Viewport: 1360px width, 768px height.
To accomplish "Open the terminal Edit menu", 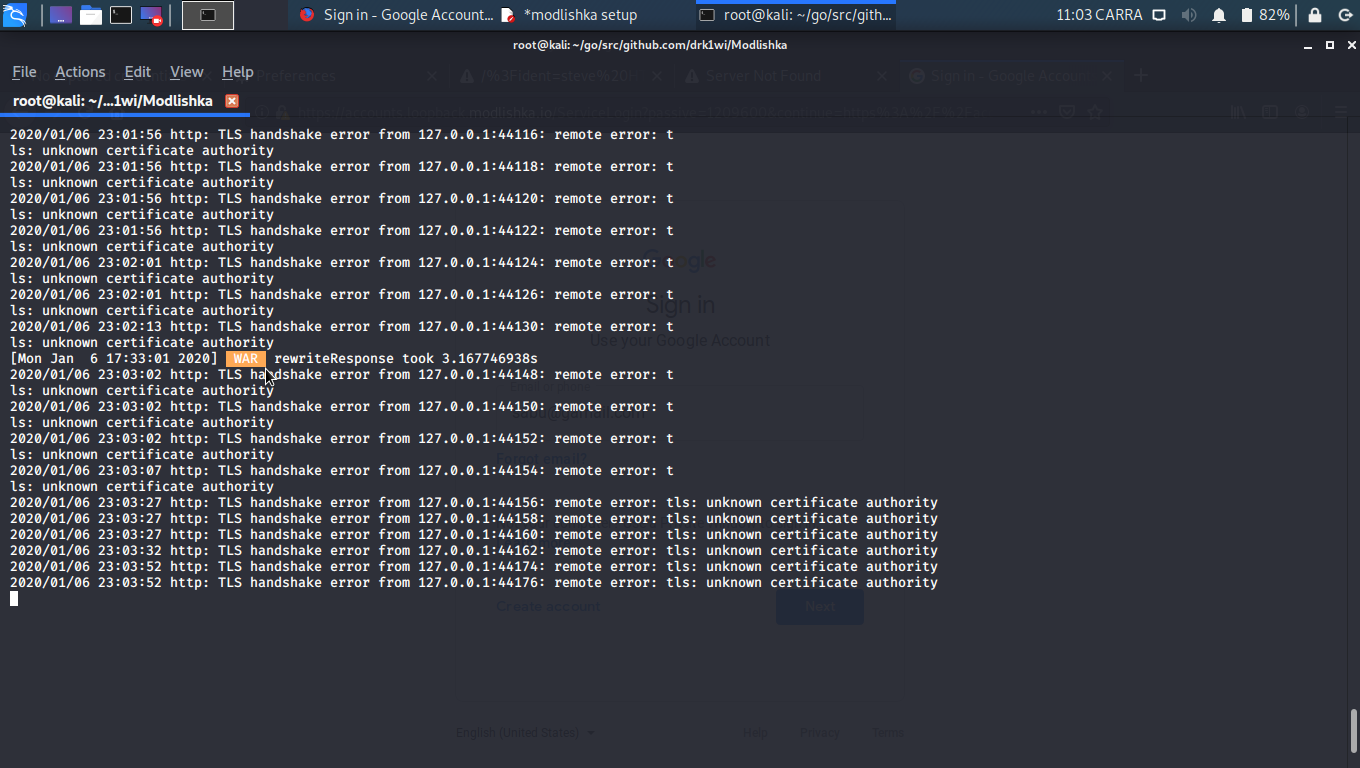I will tap(137, 72).
